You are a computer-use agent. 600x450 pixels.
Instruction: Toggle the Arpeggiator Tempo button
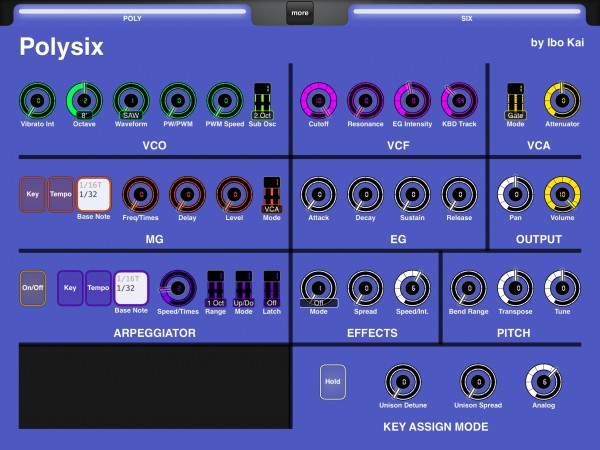tap(98, 288)
